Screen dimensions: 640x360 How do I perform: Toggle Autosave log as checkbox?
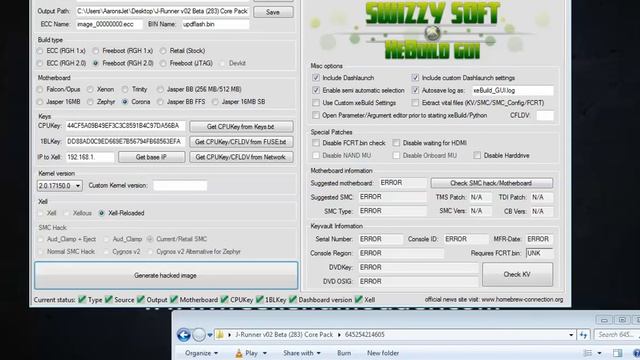click(415, 90)
